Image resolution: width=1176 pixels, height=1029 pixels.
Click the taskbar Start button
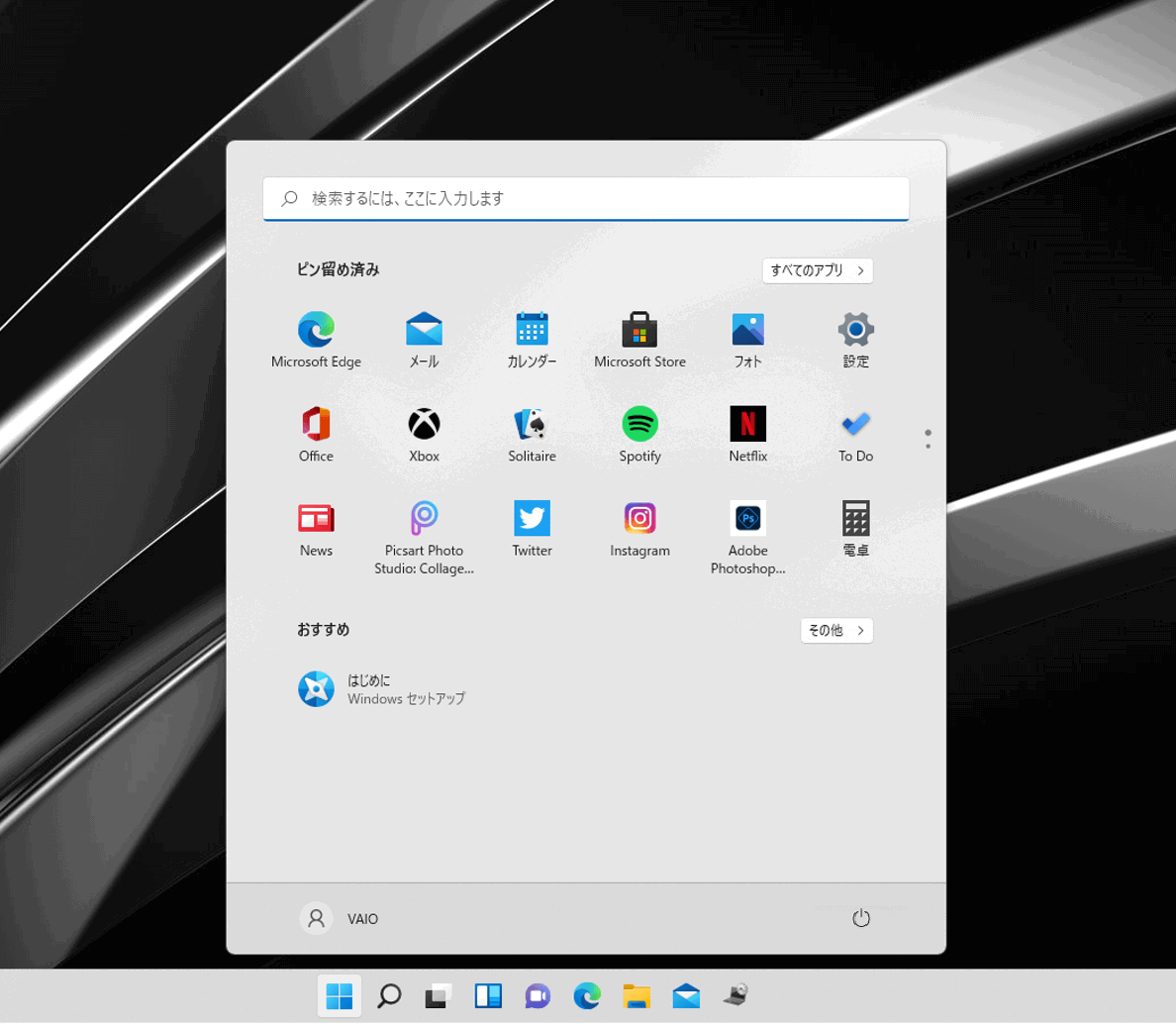point(339,996)
